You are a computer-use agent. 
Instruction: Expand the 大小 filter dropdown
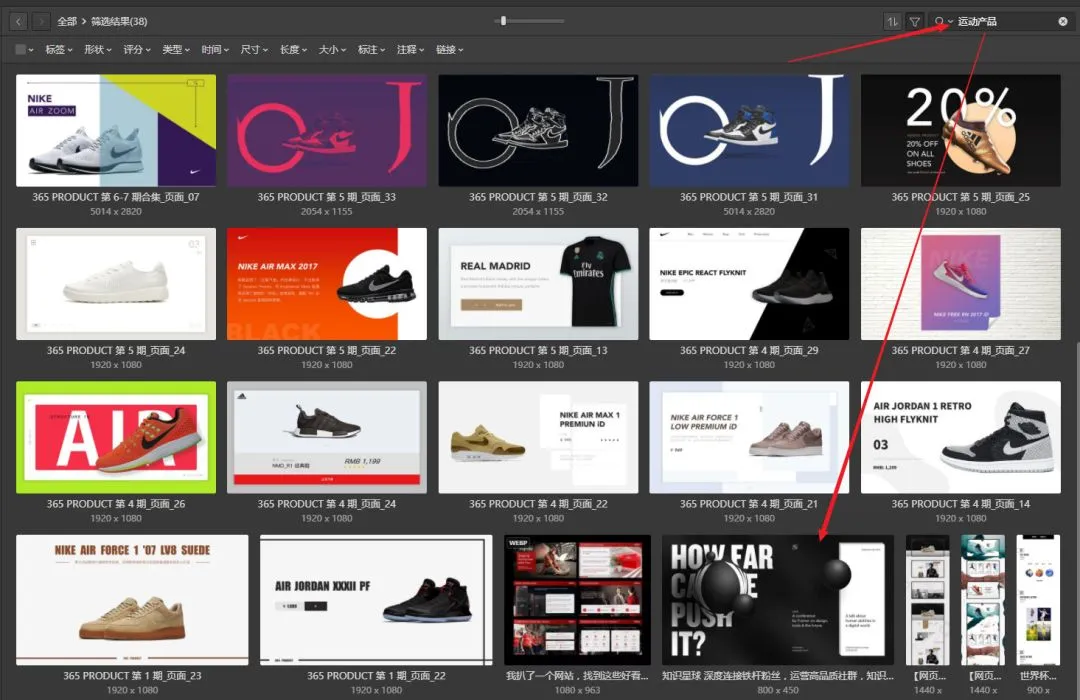(x=333, y=50)
